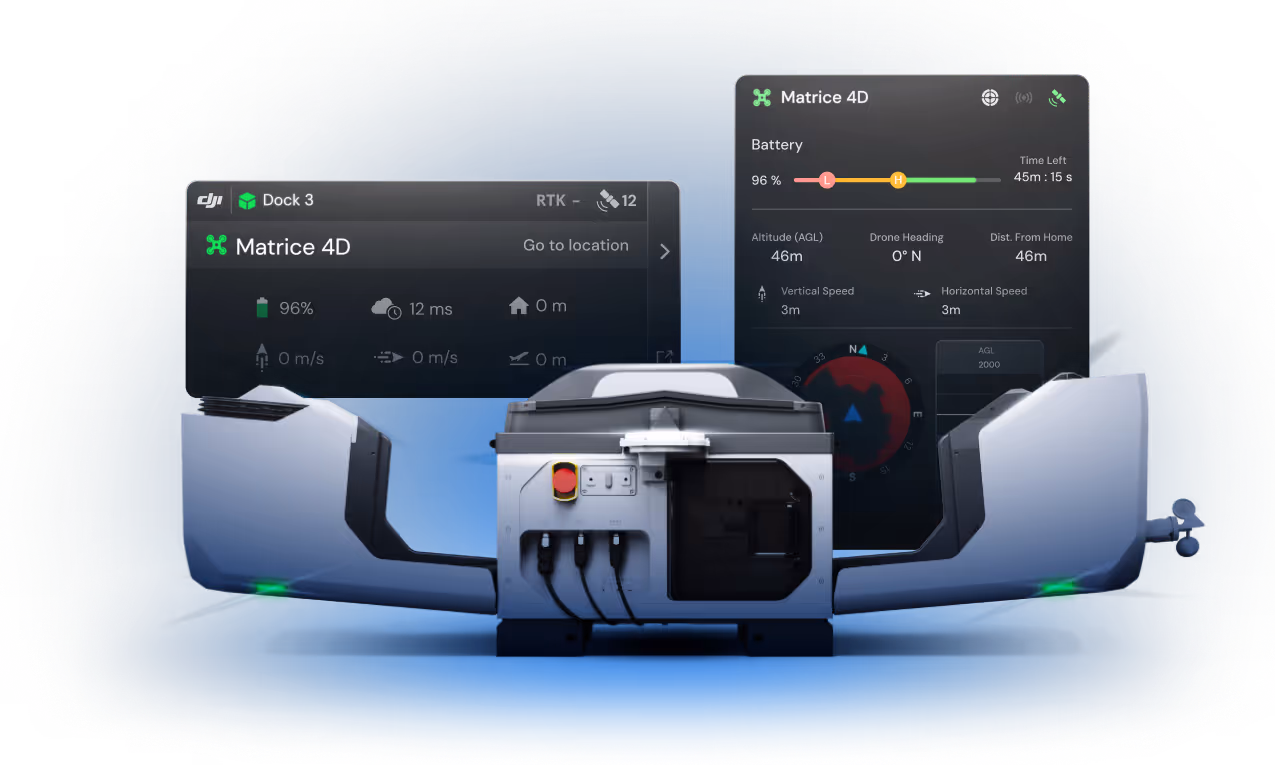This screenshot has width=1275, height=765.
Task: Click the Matrice 4D title in telemetry panel
Action: tap(824, 97)
